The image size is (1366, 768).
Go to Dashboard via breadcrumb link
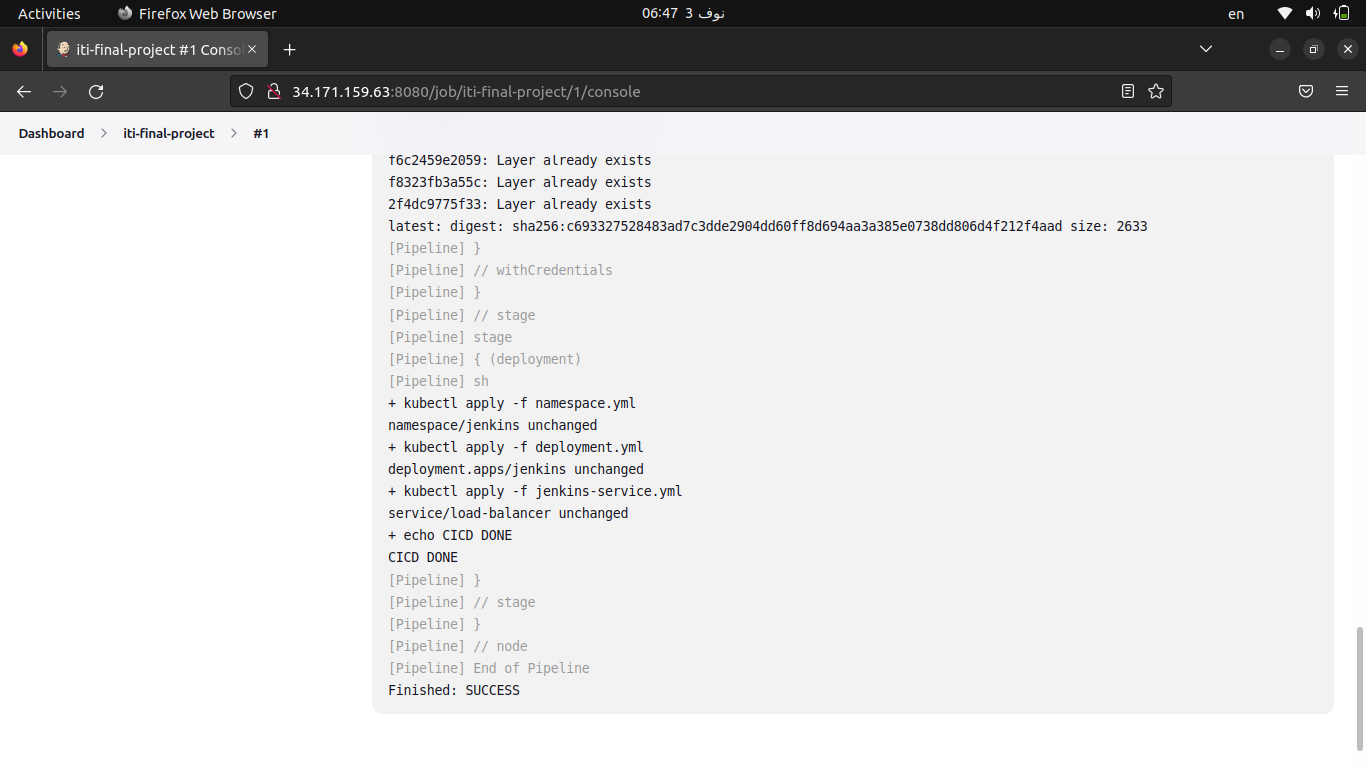pyautogui.click(x=51, y=132)
